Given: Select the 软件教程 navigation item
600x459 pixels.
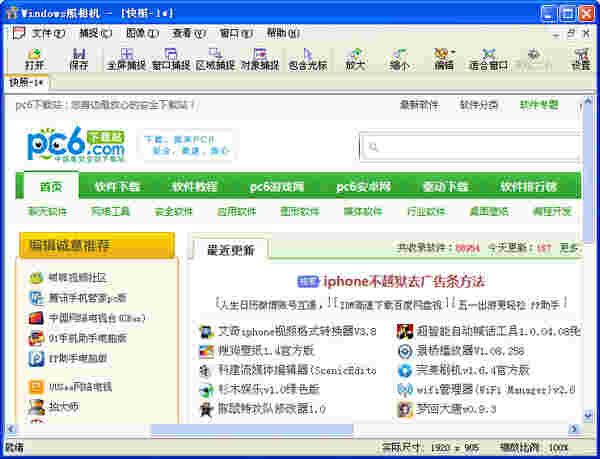Looking at the screenshot, I should 194,187.
